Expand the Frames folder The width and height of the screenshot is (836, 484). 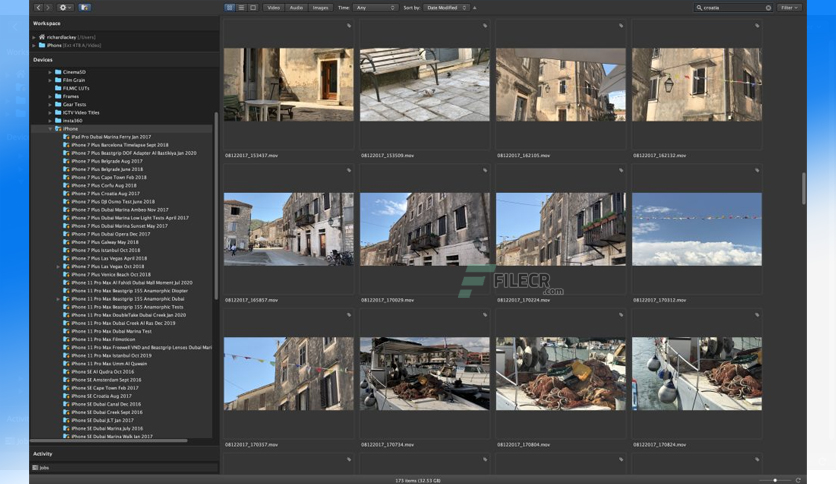(50, 96)
